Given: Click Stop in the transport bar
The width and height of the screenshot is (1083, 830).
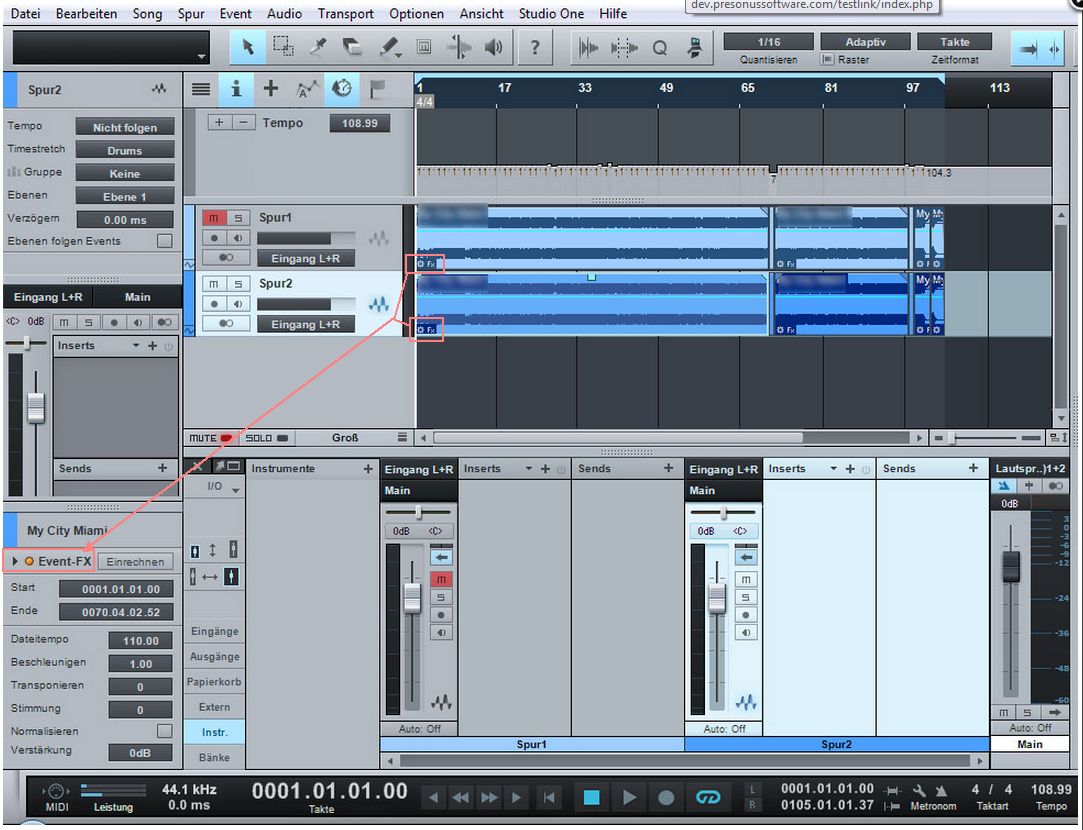Looking at the screenshot, I should pos(591,798).
